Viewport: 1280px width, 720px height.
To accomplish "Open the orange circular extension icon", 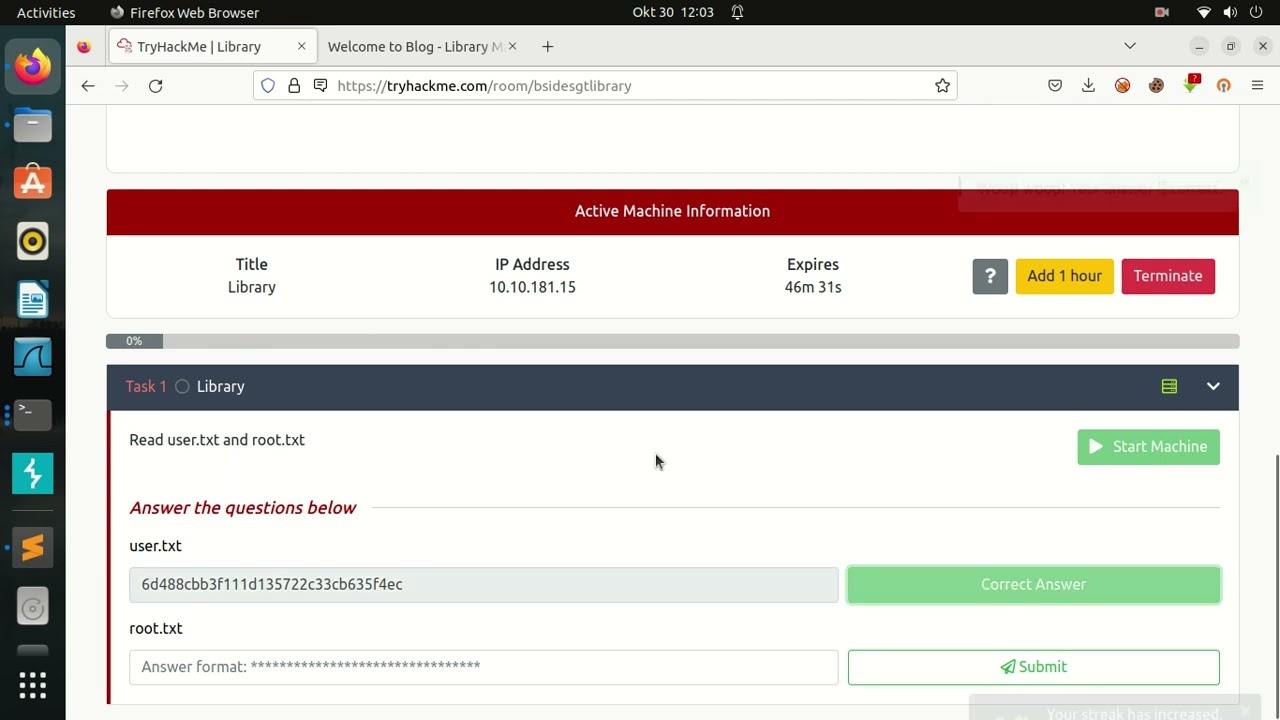I will tap(1223, 86).
